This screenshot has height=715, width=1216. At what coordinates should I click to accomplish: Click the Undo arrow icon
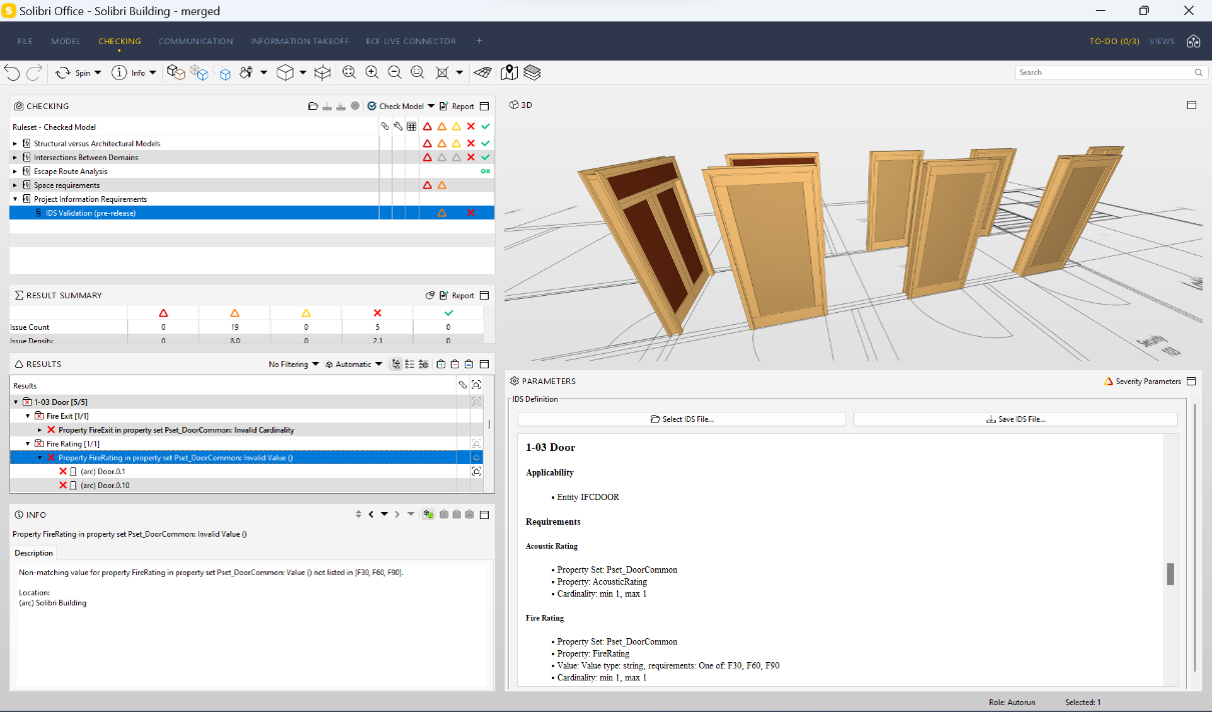(x=12, y=72)
